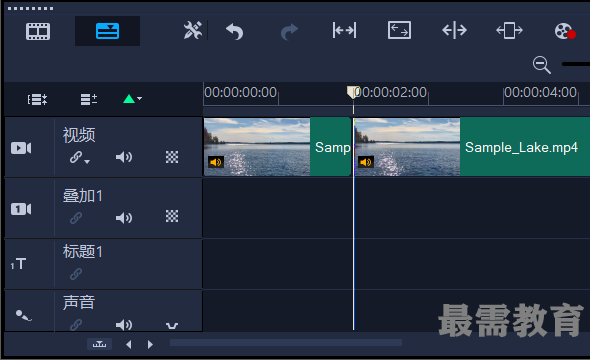The height and width of the screenshot is (360, 590).
Task: Open the customize toolbar wrench icon
Action: click(x=193, y=30)
